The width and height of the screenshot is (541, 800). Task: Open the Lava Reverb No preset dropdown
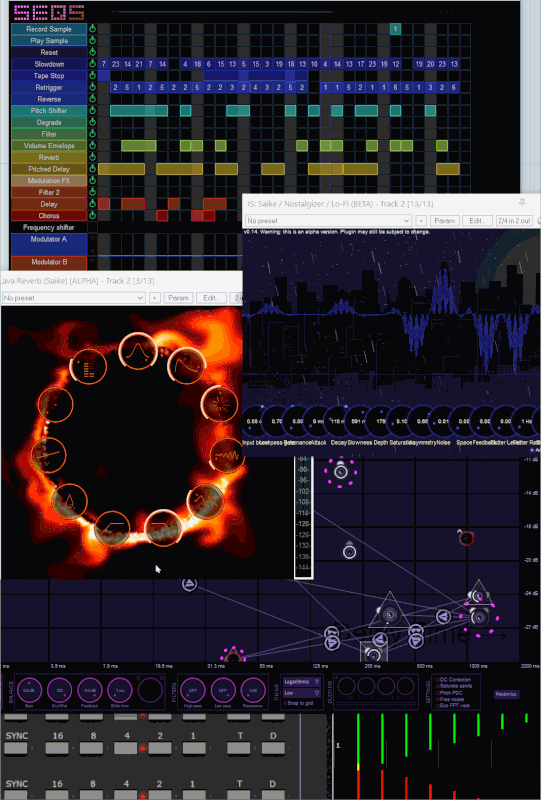(73, 298)
